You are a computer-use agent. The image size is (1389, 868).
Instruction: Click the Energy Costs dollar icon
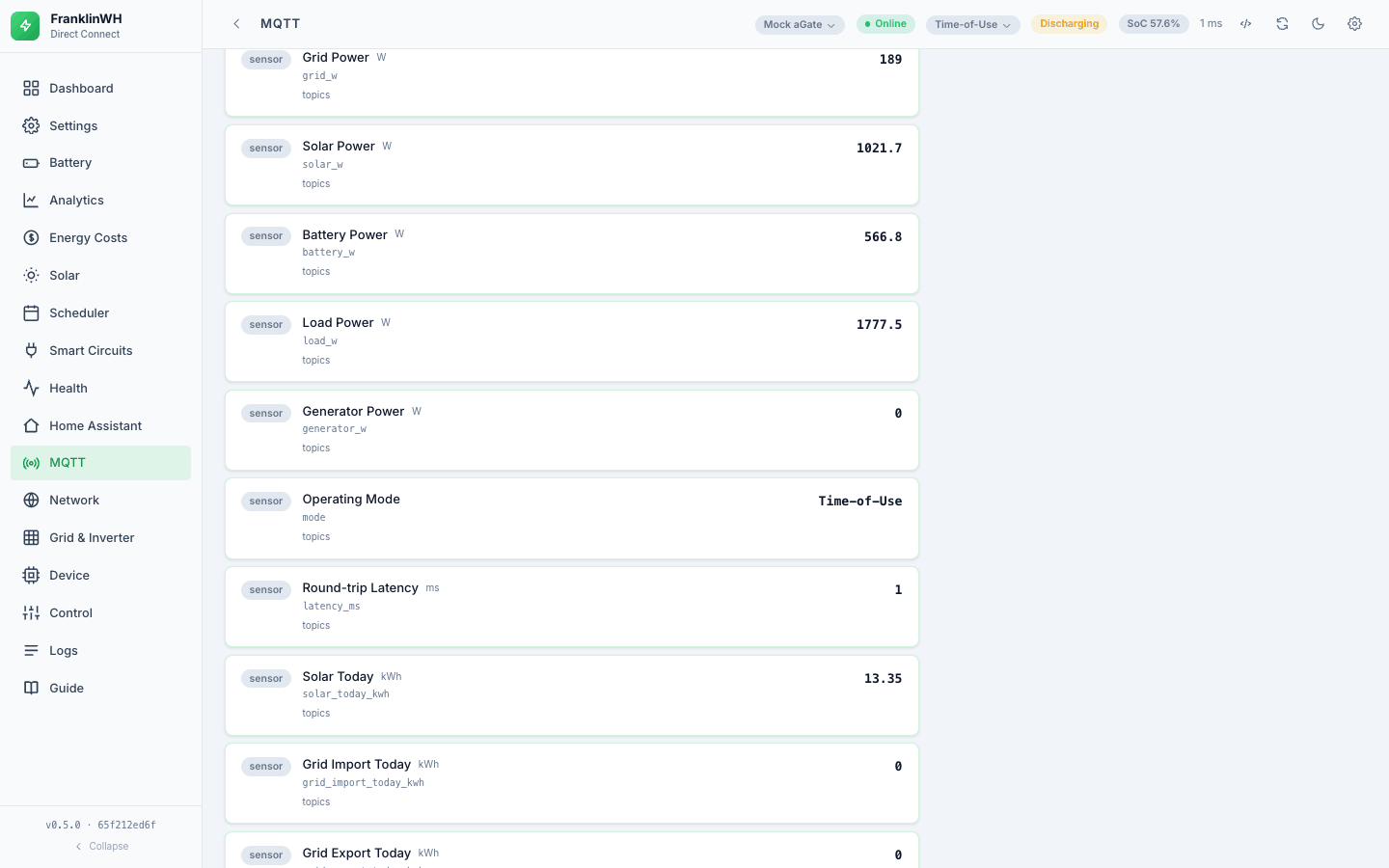click(x=31, y=238)
